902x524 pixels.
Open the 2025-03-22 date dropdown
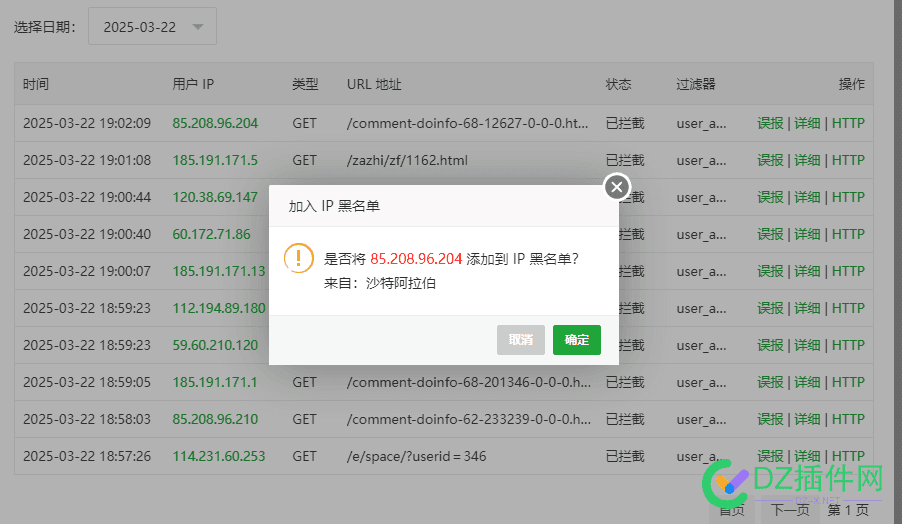pos(152,26)
